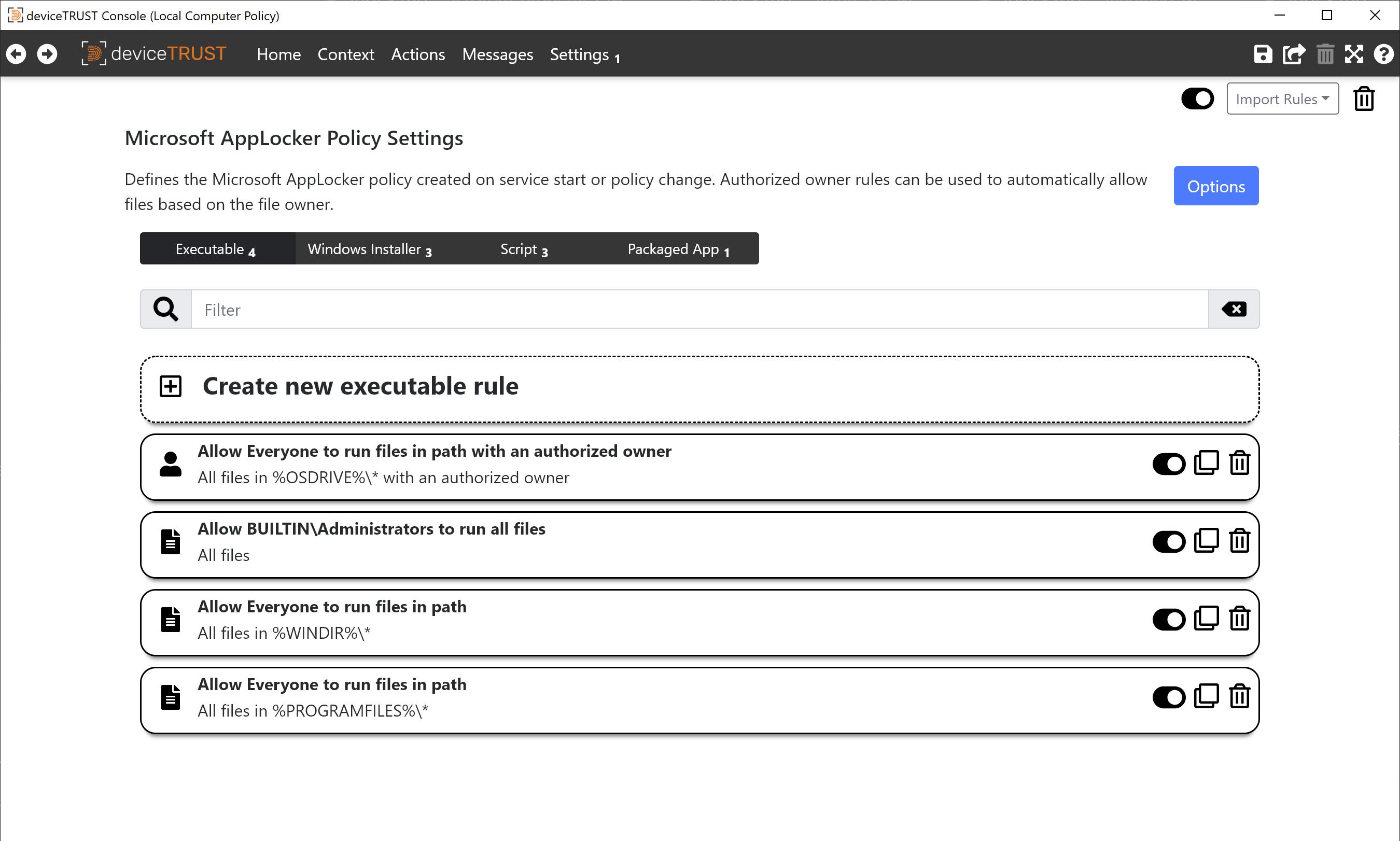Clear the filter text field

click(x=1234, y=309)
